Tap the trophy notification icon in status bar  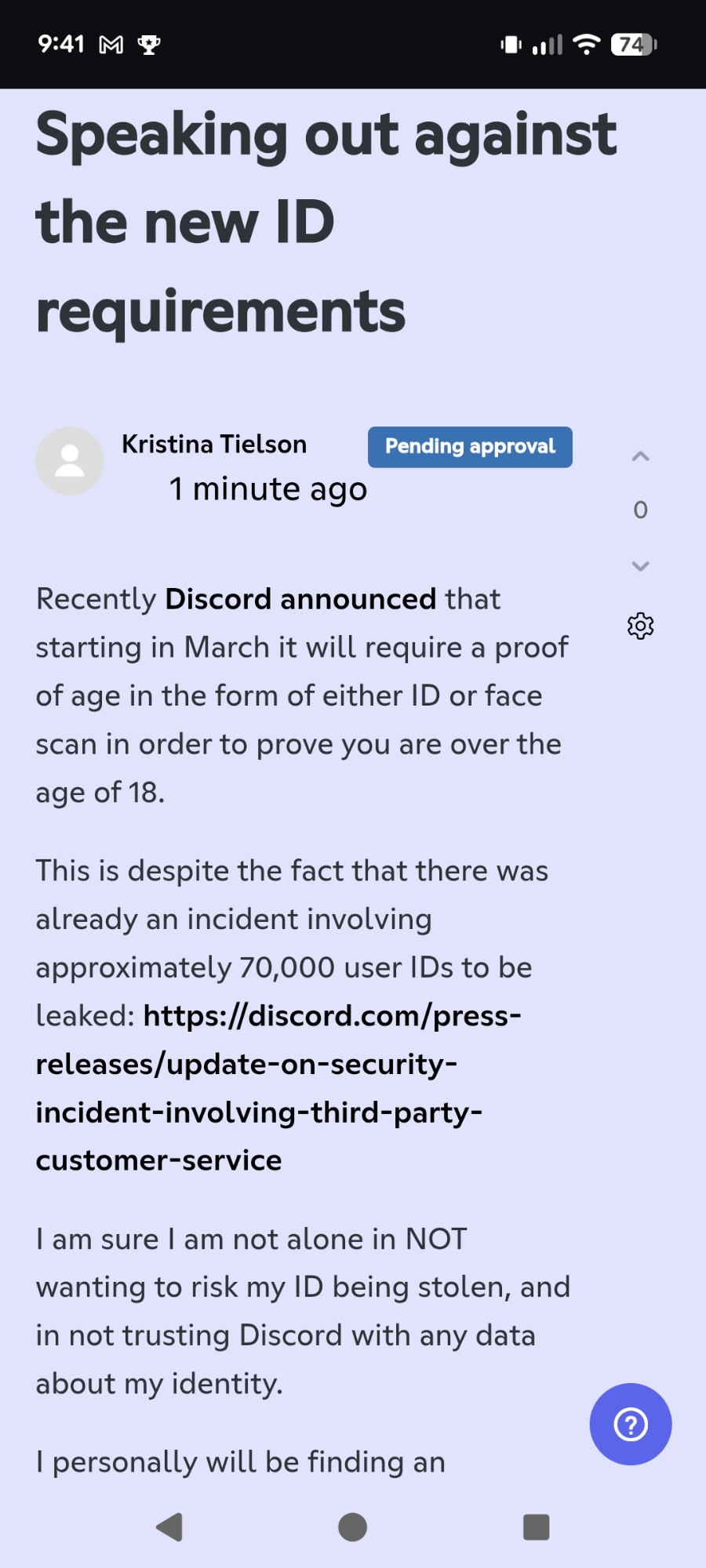pyautogui.click(x=149, y=45)
